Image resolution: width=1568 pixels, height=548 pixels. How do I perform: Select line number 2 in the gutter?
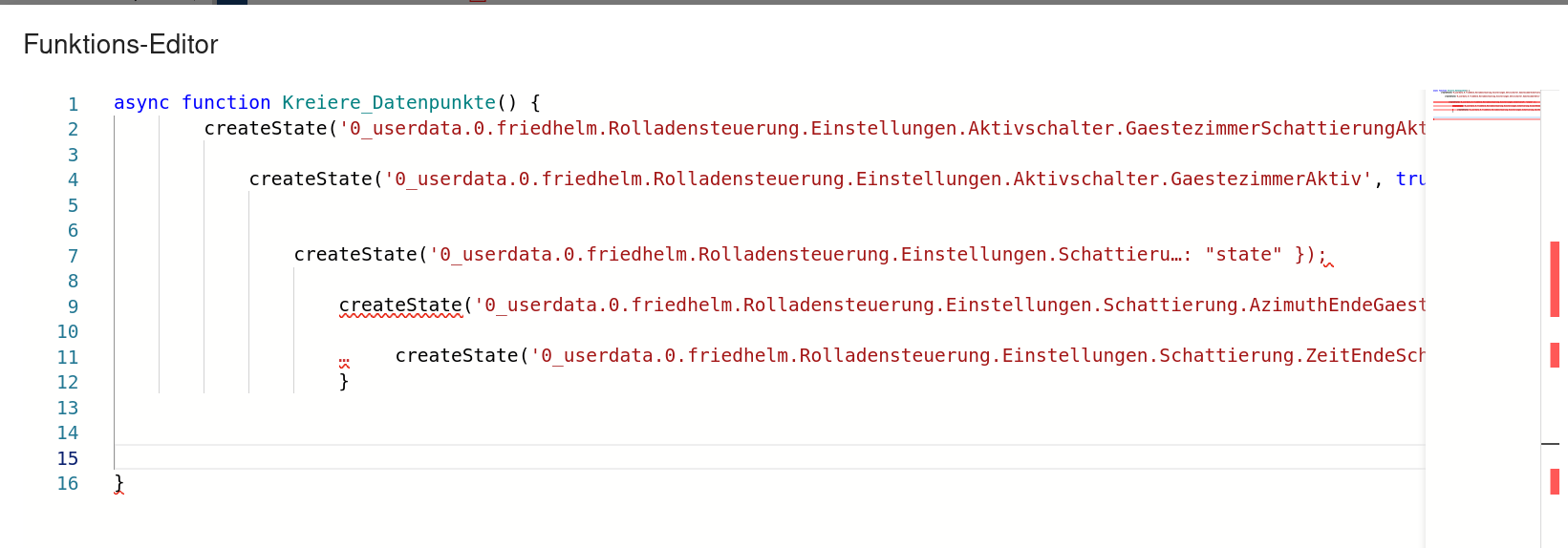tap(73, 129)
